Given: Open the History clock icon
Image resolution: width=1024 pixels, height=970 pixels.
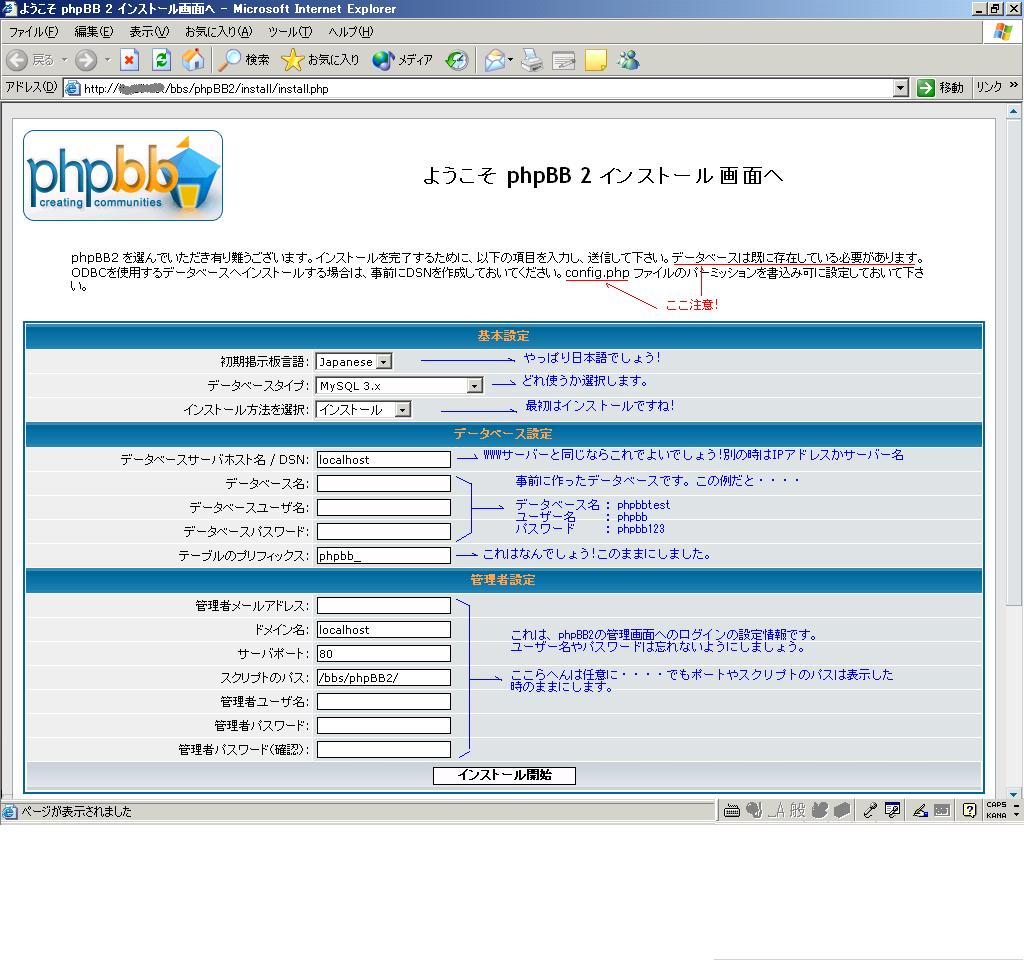Looking at the screenshot, I should click(457, 61).
